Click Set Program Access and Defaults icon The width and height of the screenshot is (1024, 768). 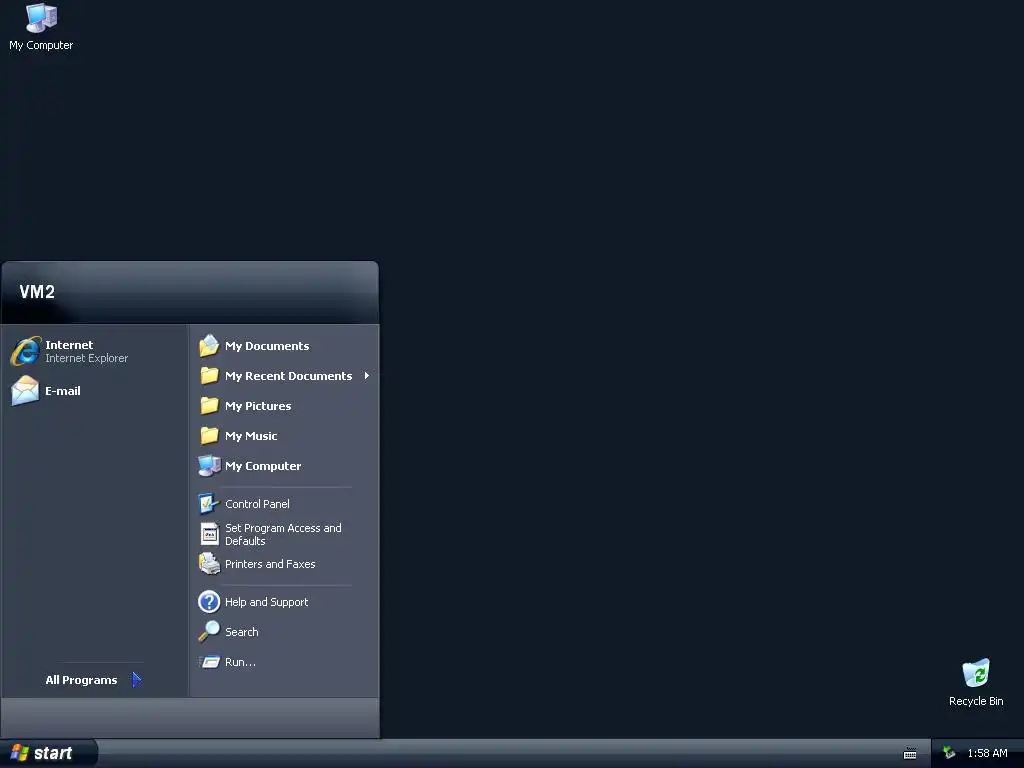pyautogui.click(x=209, y=534)
